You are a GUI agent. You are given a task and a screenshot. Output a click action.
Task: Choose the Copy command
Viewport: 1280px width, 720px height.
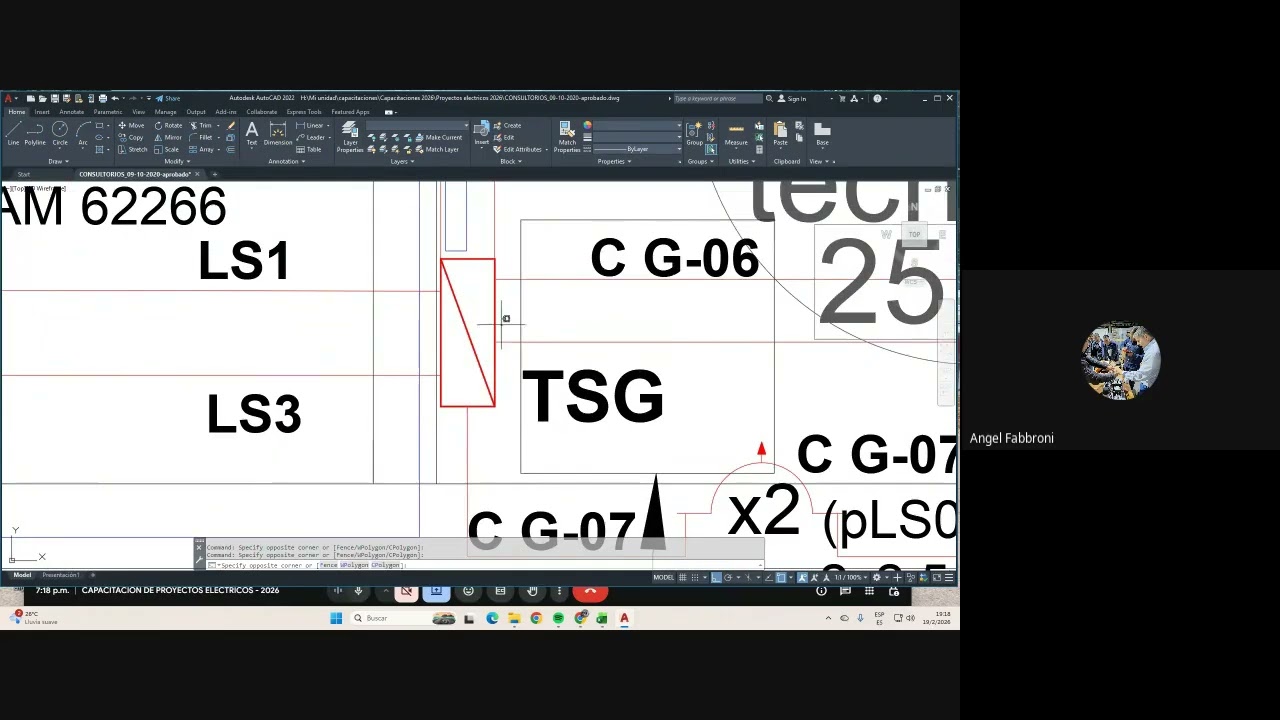pyautogui.click(x=131, y=138)
